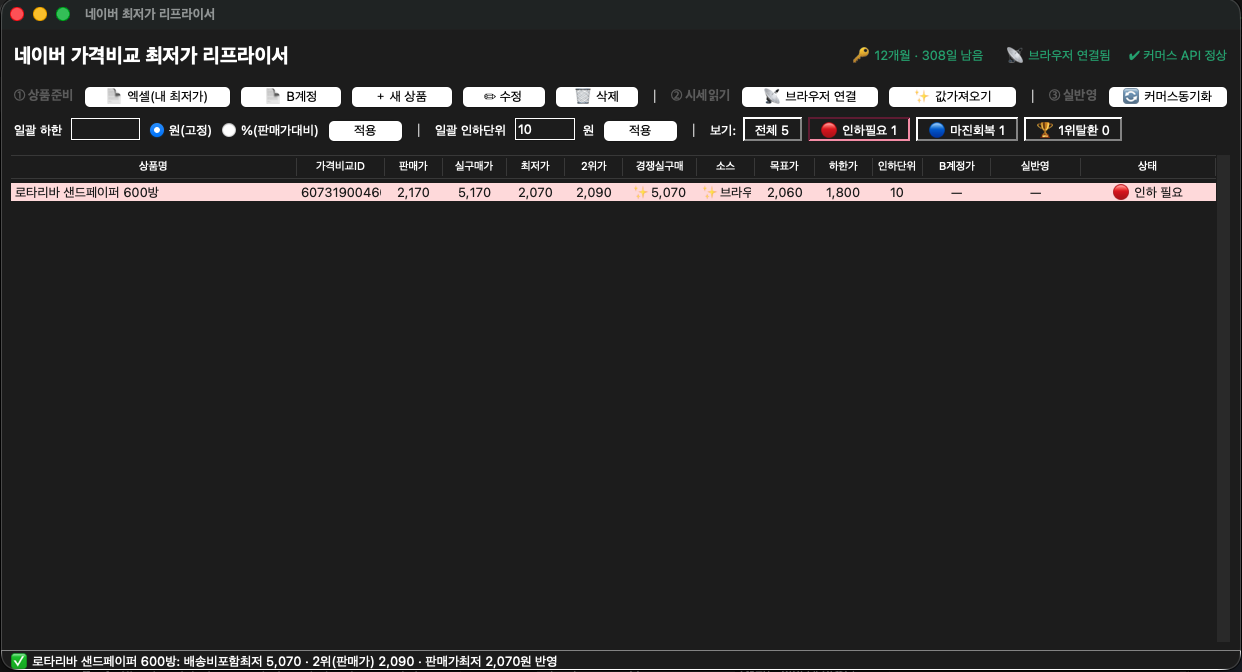
Task: Apply 일괄 인하단위 with its 적용 button
Action: point(640,130)
